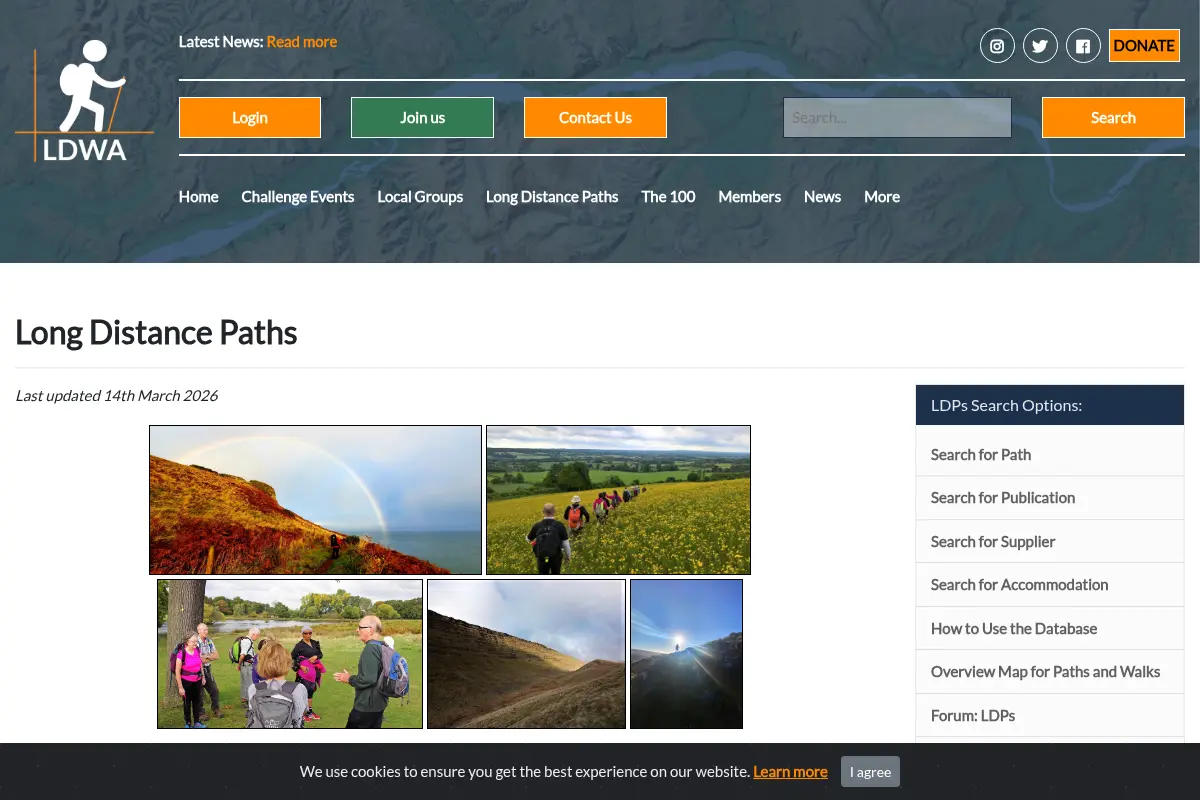View the rainbow coastline photo thumbnail
This screenshot has width=1200, height=800.
[x=316, y=500]
